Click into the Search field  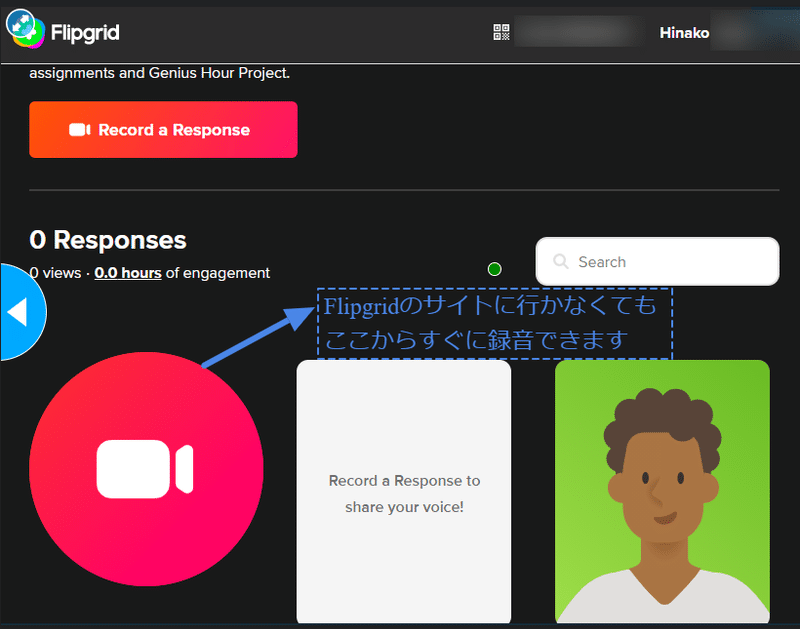click(x=657, y=262)
